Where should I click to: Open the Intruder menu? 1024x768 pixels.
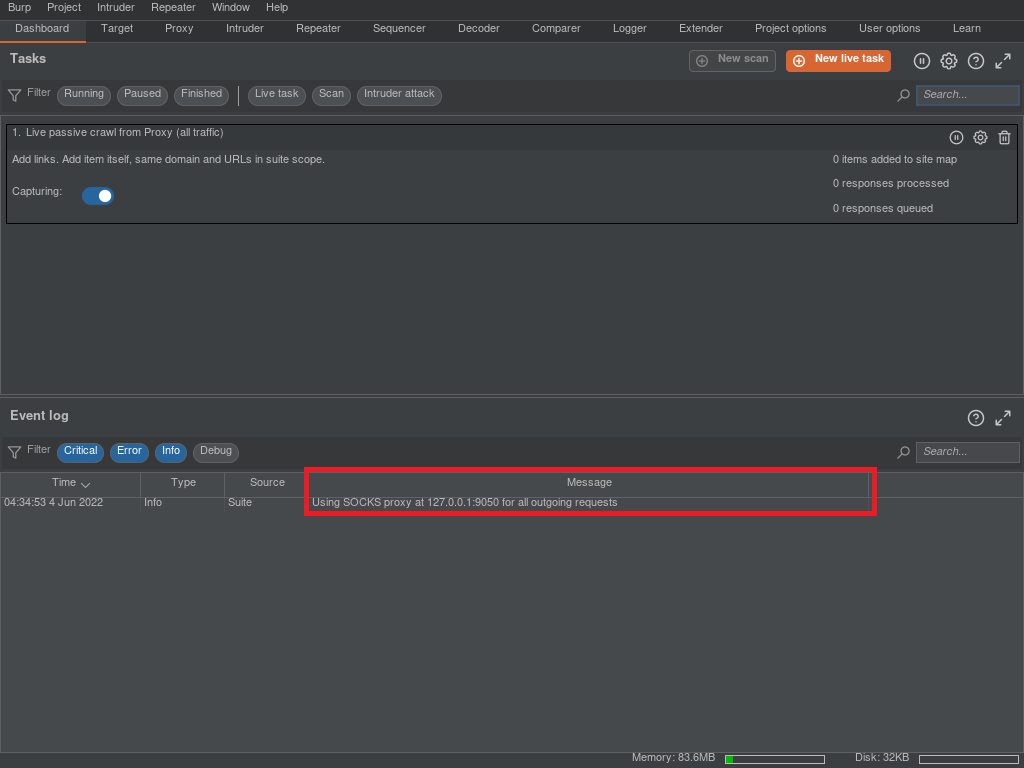point(115,7)
